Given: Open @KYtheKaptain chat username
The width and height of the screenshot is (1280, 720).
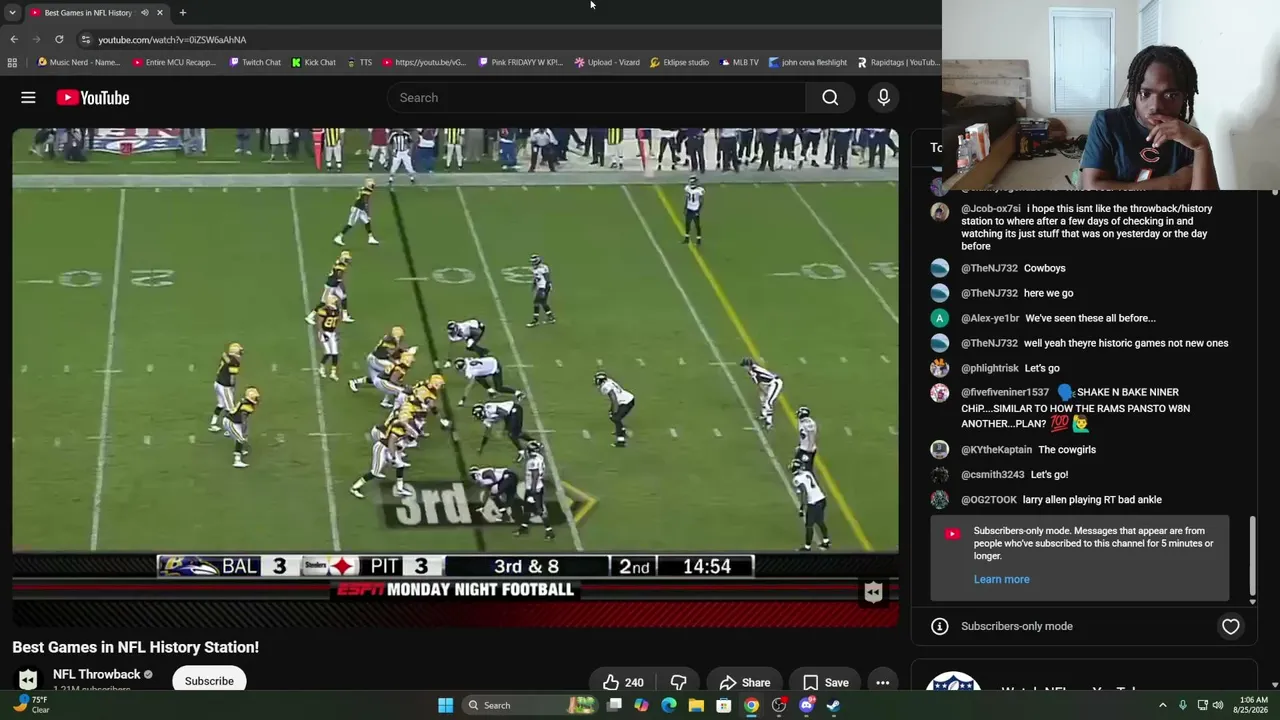Looking at the screenshot, I should [996, 450].
